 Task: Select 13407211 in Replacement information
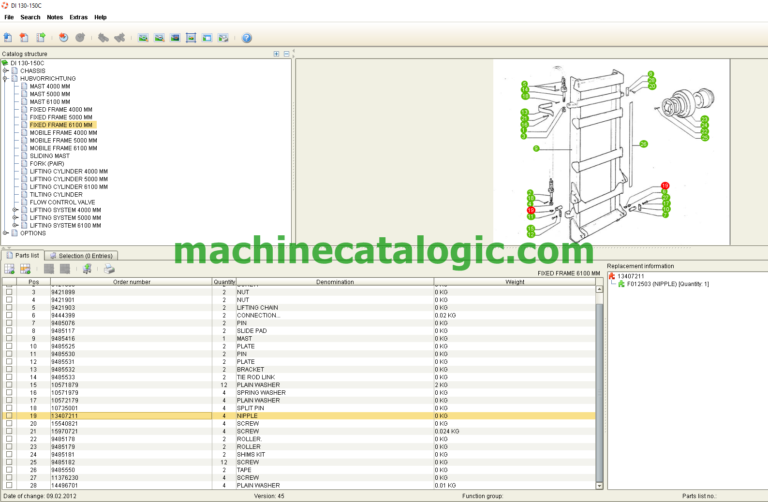click(630, 276)
